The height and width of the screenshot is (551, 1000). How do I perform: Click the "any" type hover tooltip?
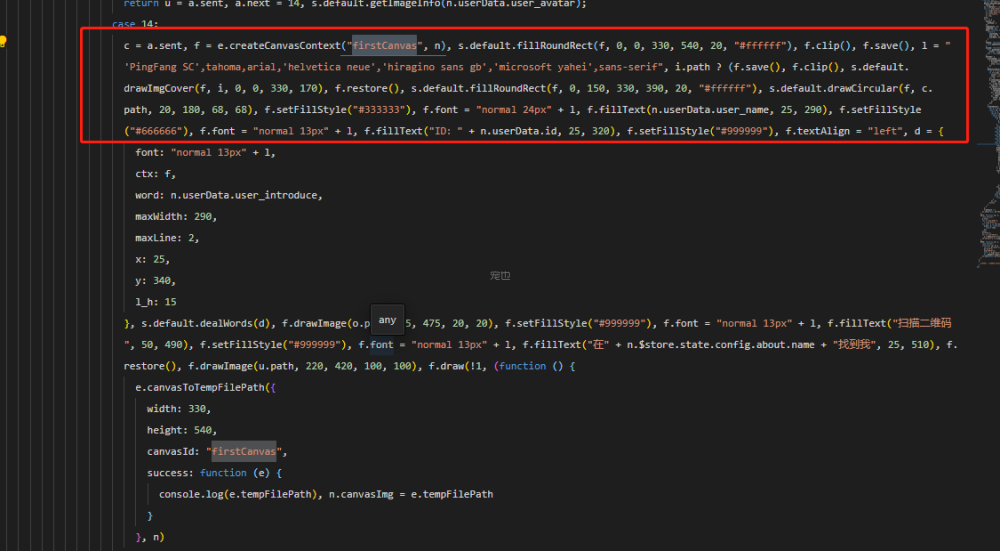pos(387,320)
